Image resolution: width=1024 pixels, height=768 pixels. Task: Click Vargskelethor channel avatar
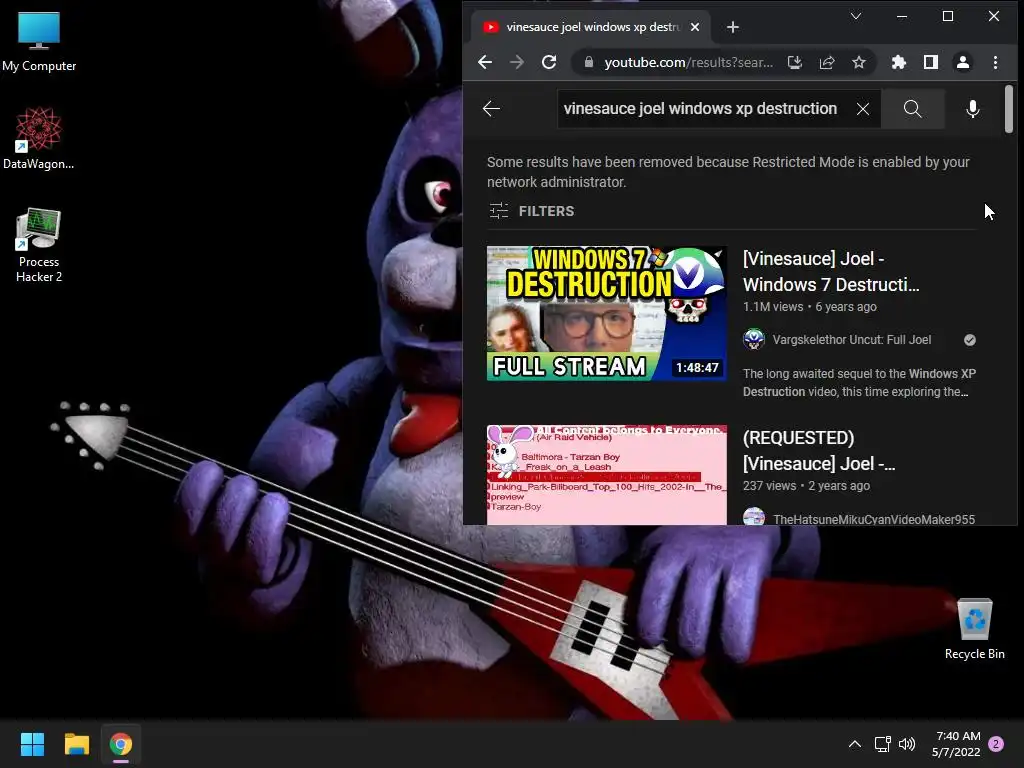point(754,340)
